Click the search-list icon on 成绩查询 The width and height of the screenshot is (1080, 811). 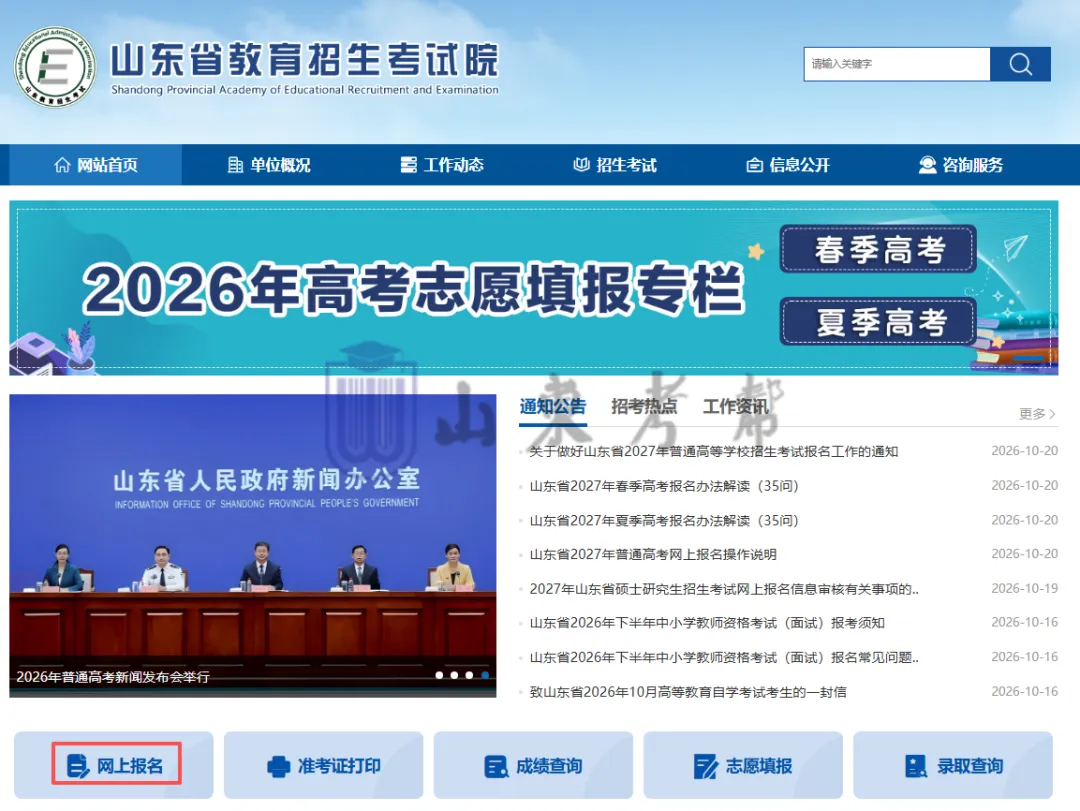pos(496,766)
